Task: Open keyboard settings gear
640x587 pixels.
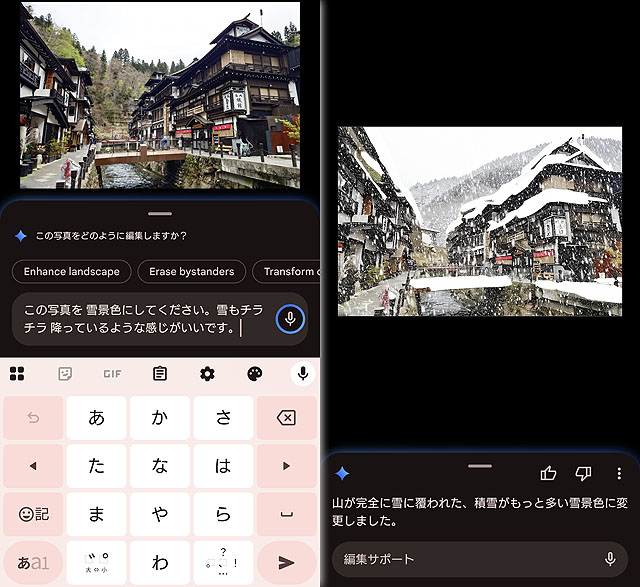Action: (207, 374)
